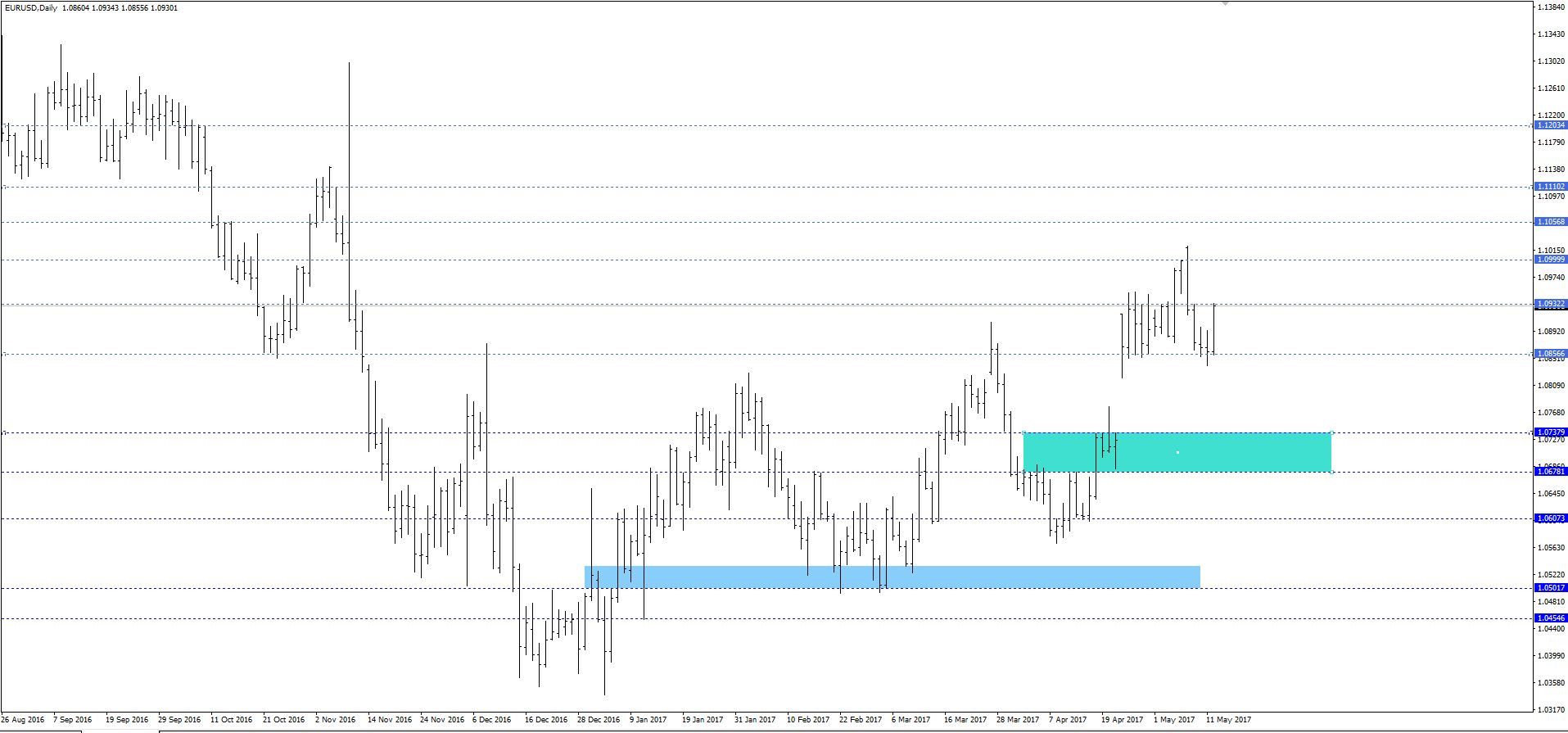The width and height of the screenshot is (1568, 733).
Task: Click the turquoise rectangle's top-right corner handle
Action: point(1331,432)
